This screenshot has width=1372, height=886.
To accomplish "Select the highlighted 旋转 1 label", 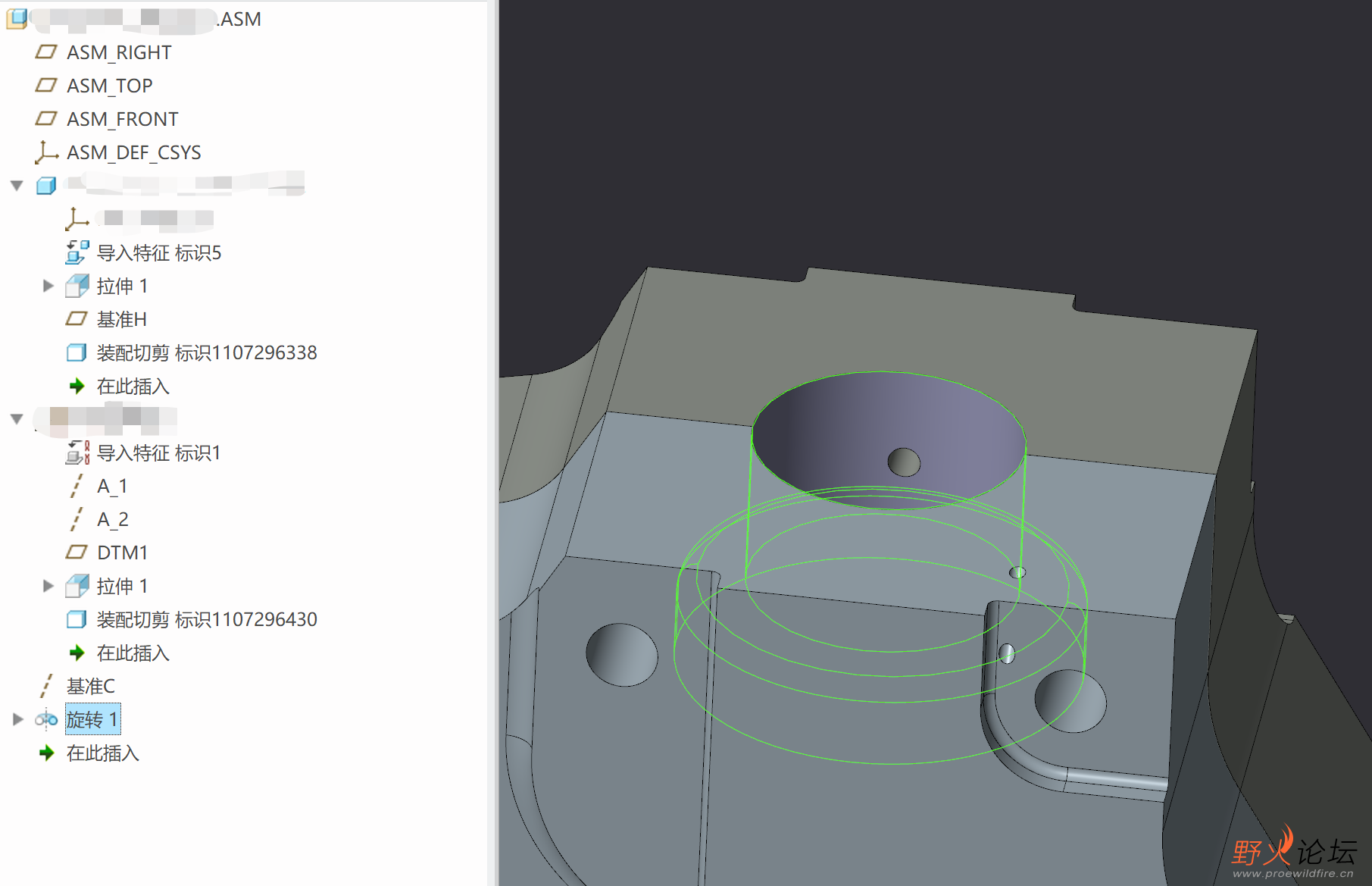I will (x=92, y=719).
